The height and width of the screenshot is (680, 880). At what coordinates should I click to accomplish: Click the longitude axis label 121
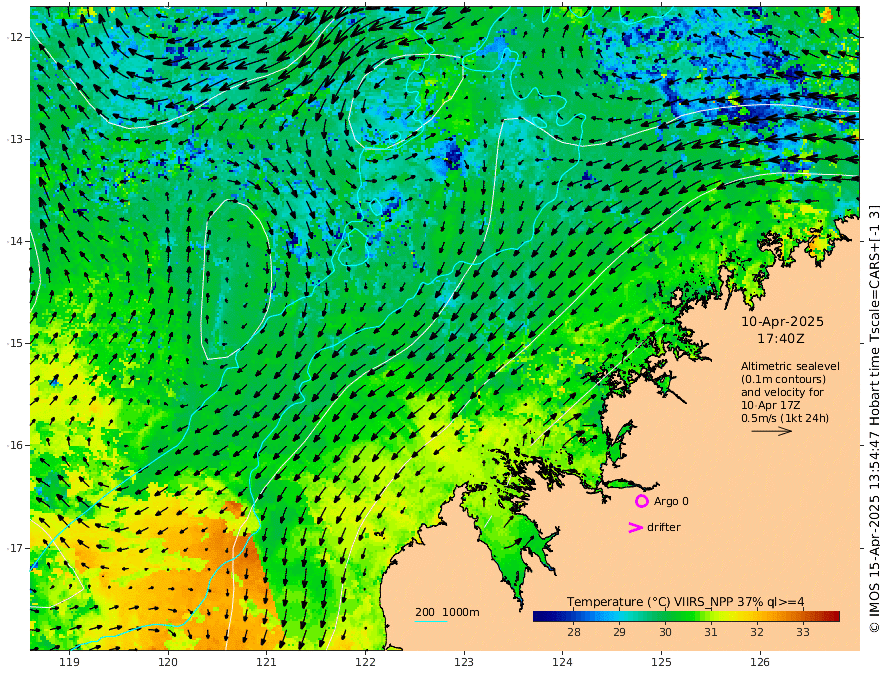(267, 662)
